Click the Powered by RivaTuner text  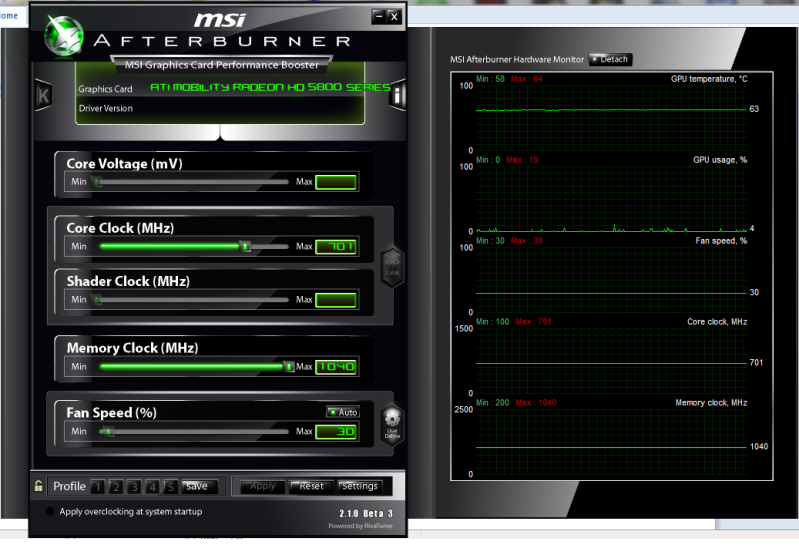coord(361,526)
